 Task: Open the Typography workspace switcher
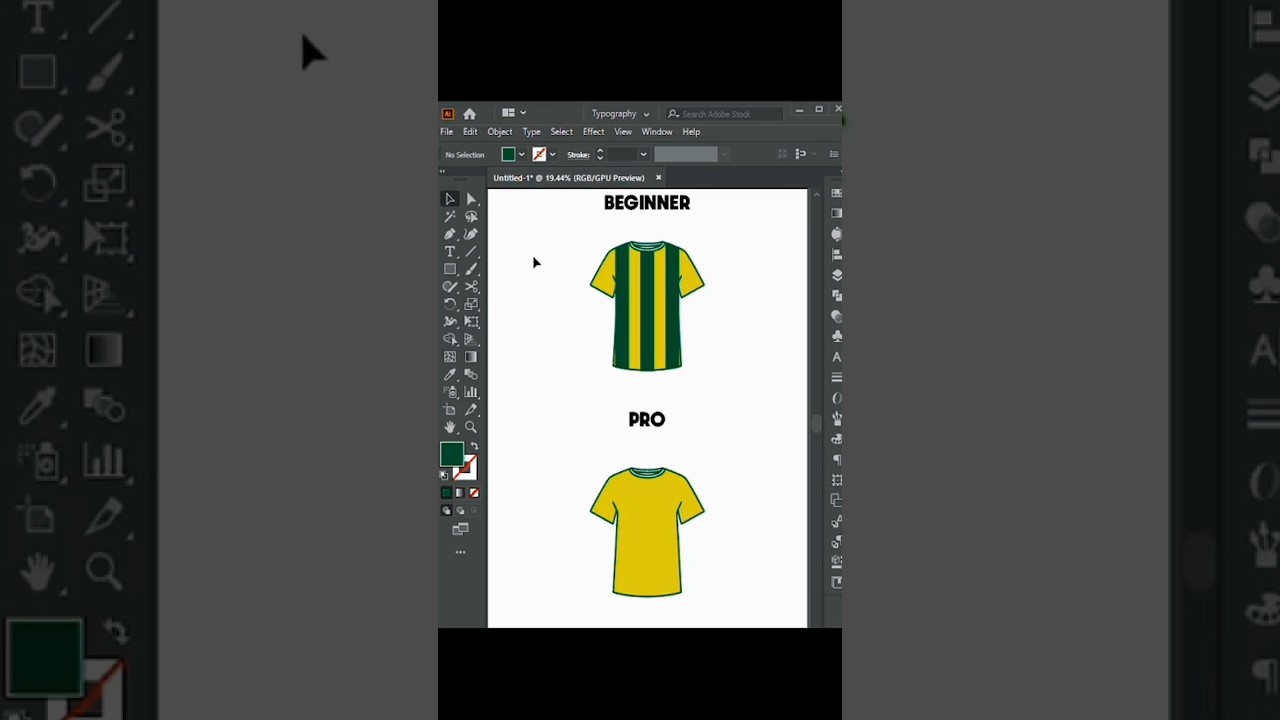(x=619, y=114)
